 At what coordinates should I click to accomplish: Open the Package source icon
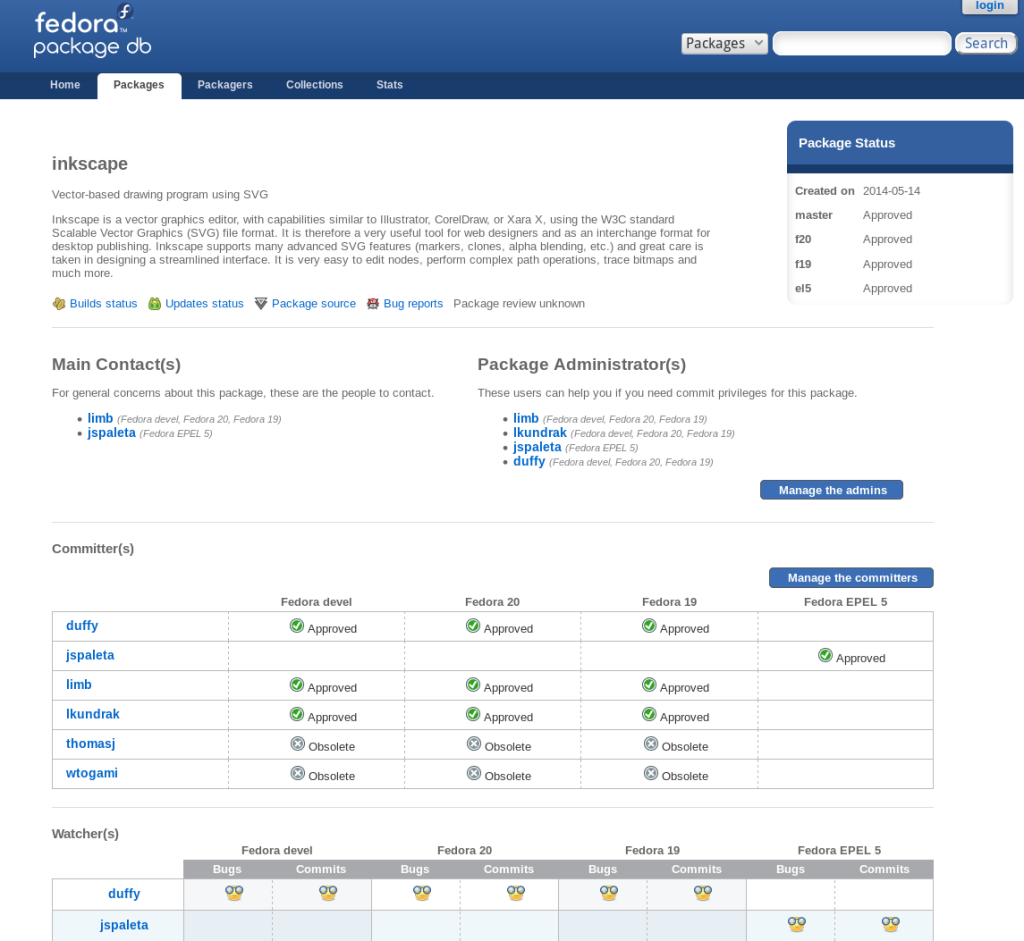coord(260,303)
